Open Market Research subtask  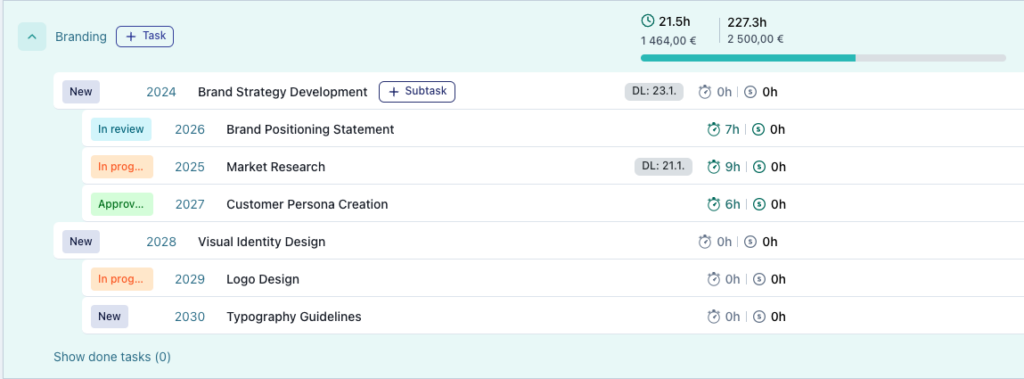276,167
